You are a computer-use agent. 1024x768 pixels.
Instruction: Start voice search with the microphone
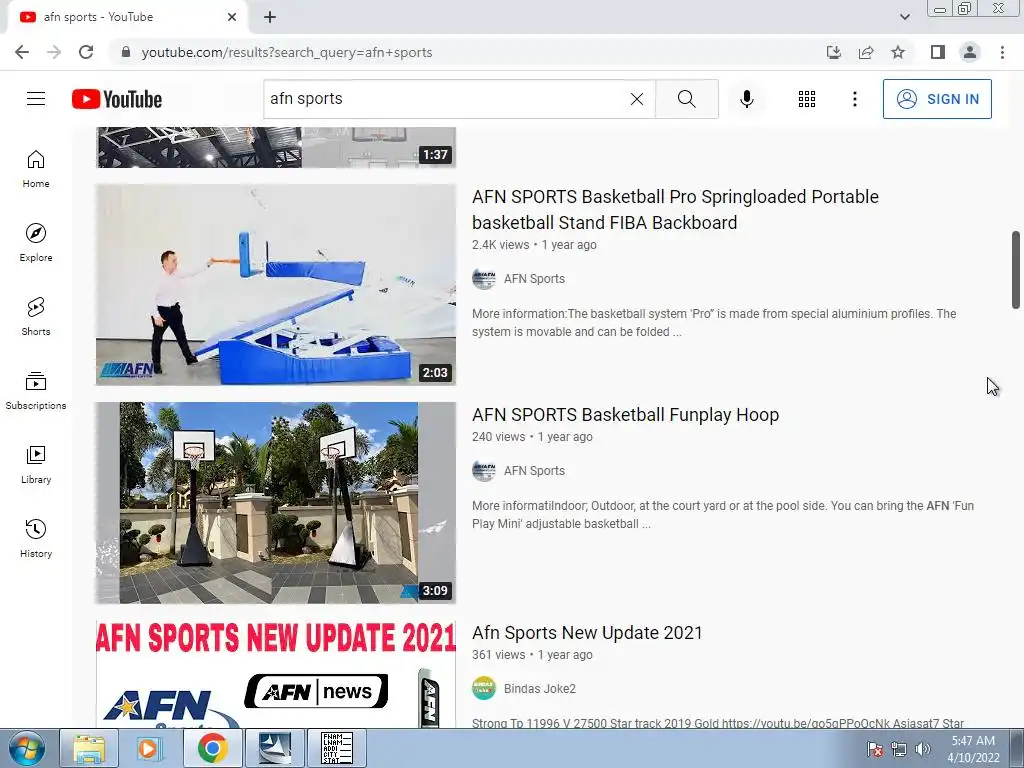(747, 99)
